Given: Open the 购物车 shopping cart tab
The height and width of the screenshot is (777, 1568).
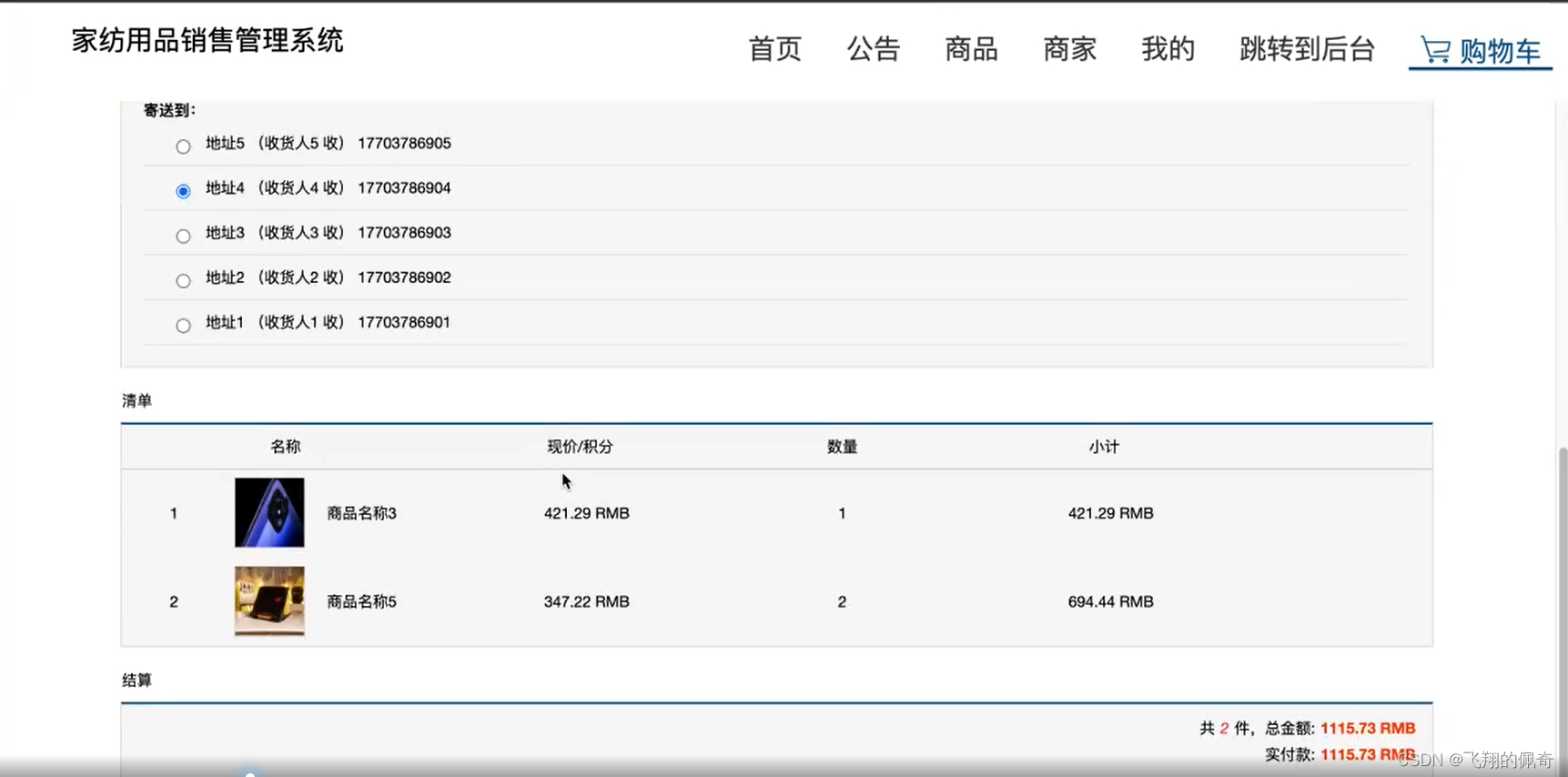Looking at the screenshot, I should 1480,50.
